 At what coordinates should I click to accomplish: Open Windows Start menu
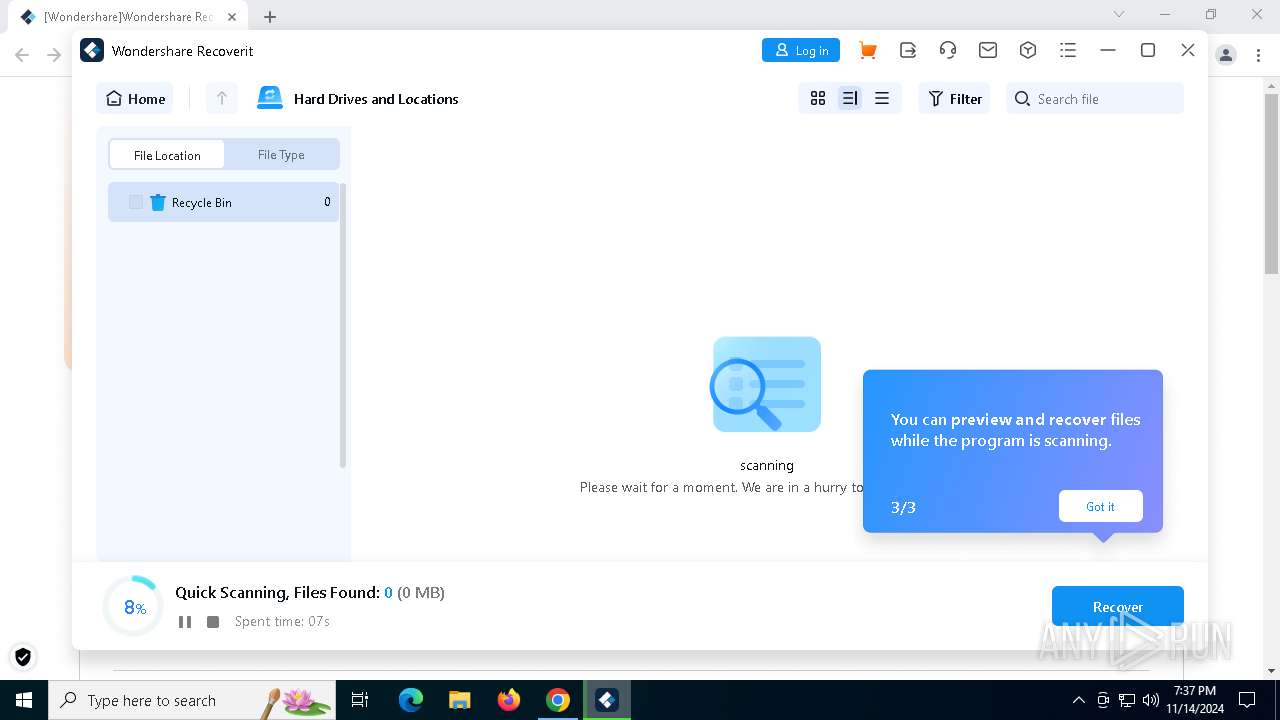click(x=24, y=700)
